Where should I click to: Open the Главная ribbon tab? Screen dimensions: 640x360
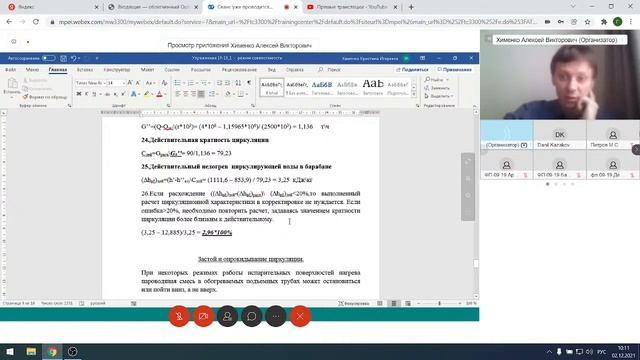tap(58, 70)
